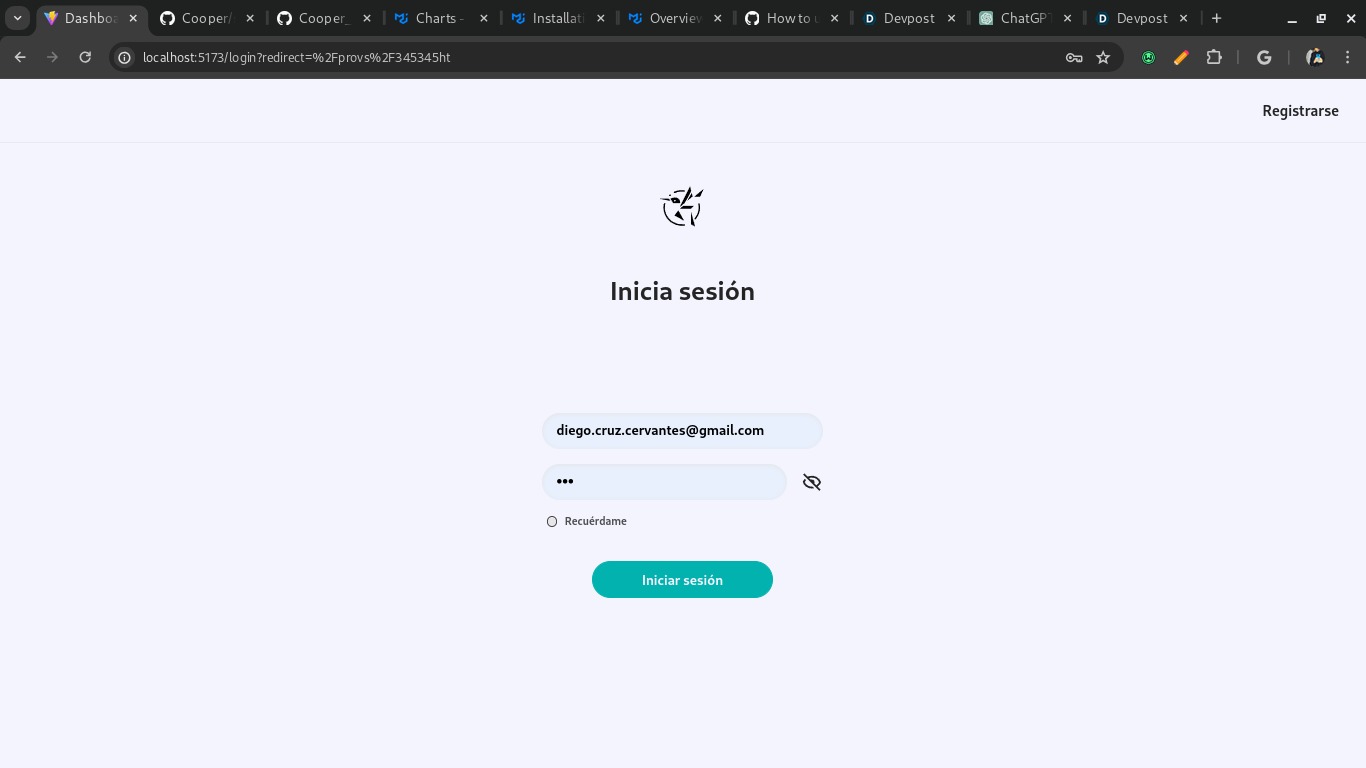Reload the page with the refresh icon

[85, 58]
